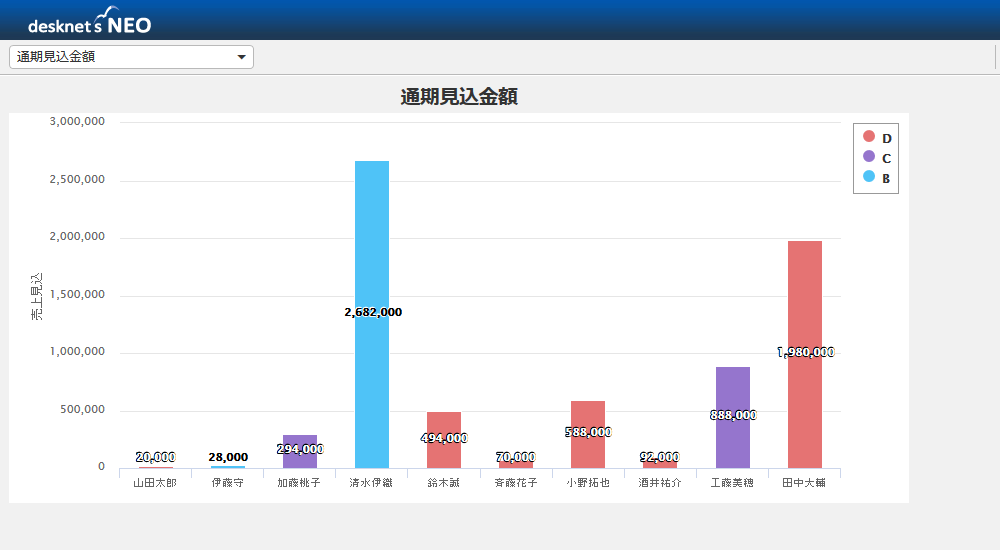Click the chart title 通期見込金額
Image resolution: width=1000 pixels, height=550 pixels.
458,97
